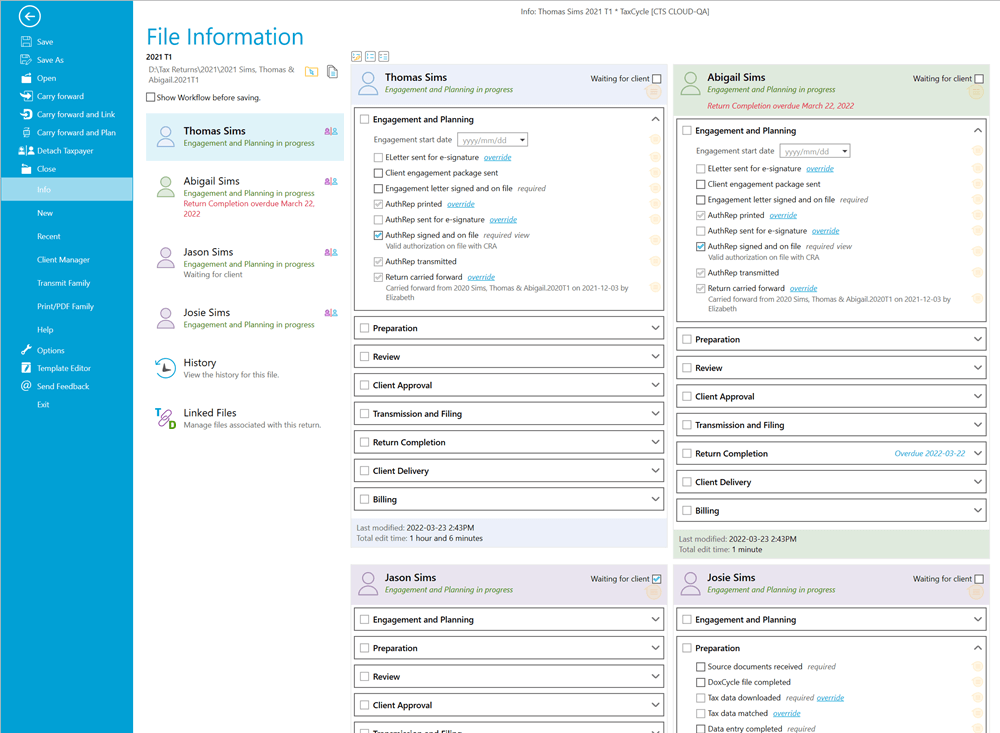
Task: Check Josie's DoxCycle file completed
Action: (x=701, y=683)
